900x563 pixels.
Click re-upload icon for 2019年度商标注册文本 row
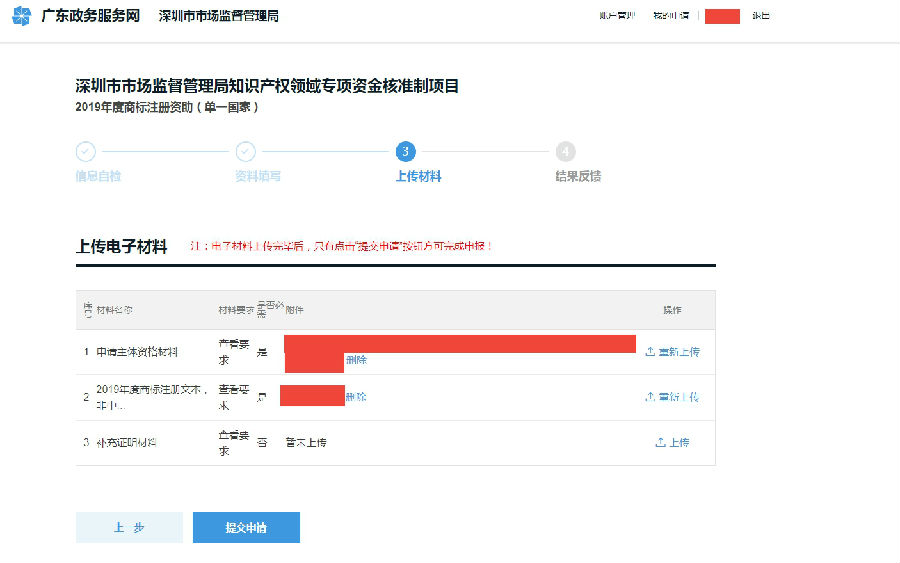[x=650, y=397]
